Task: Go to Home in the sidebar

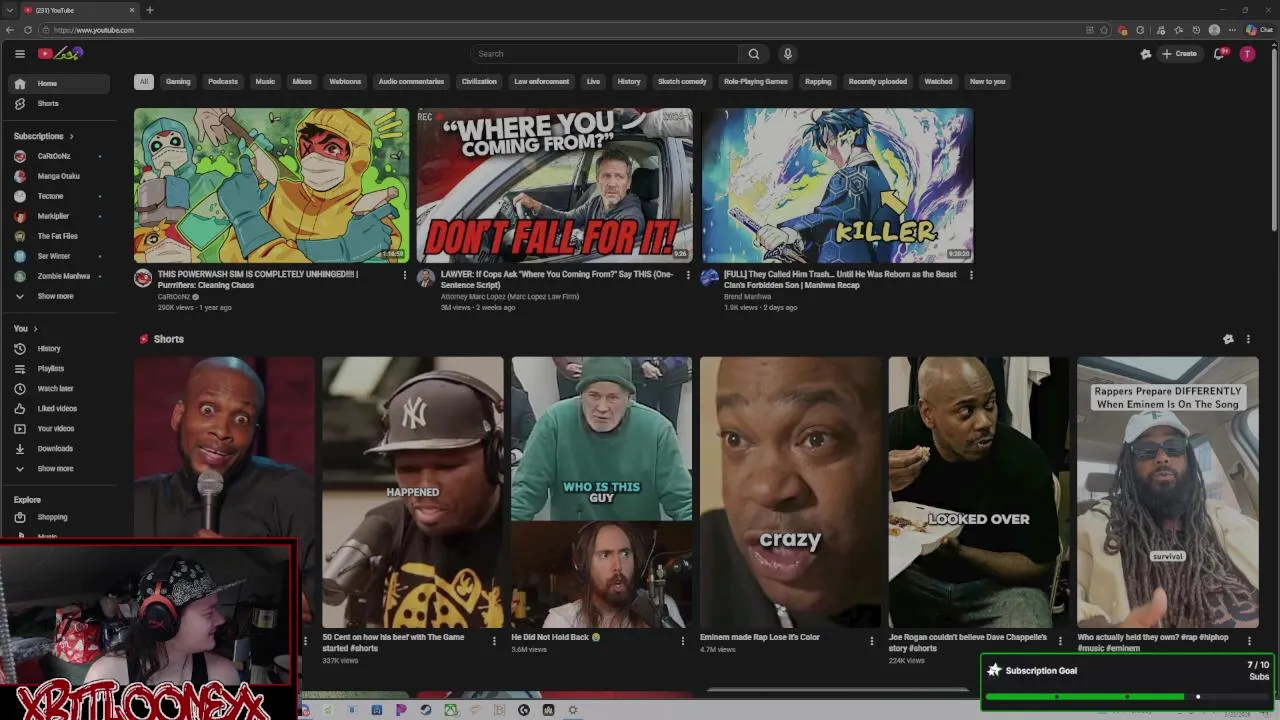Action: pyautogui.click(x=59, y=84)
